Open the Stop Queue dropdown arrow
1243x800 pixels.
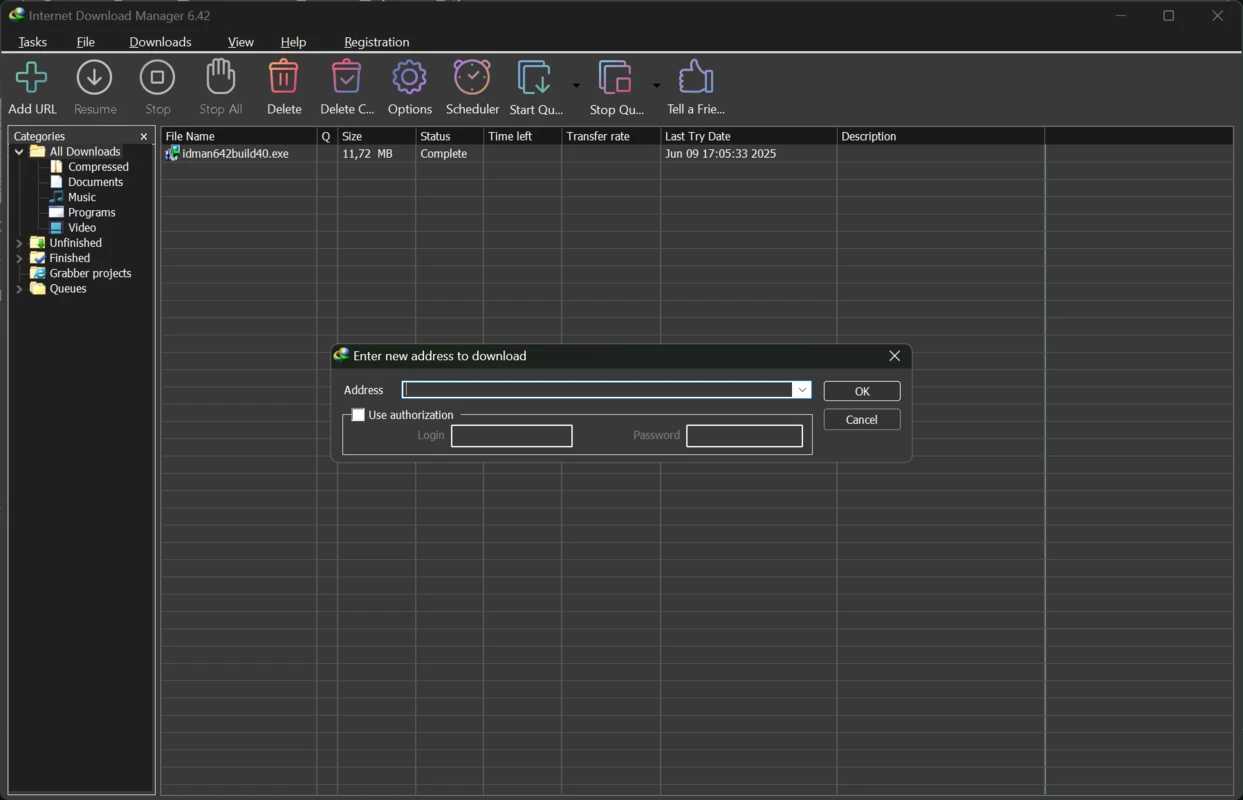pos(657,85)
